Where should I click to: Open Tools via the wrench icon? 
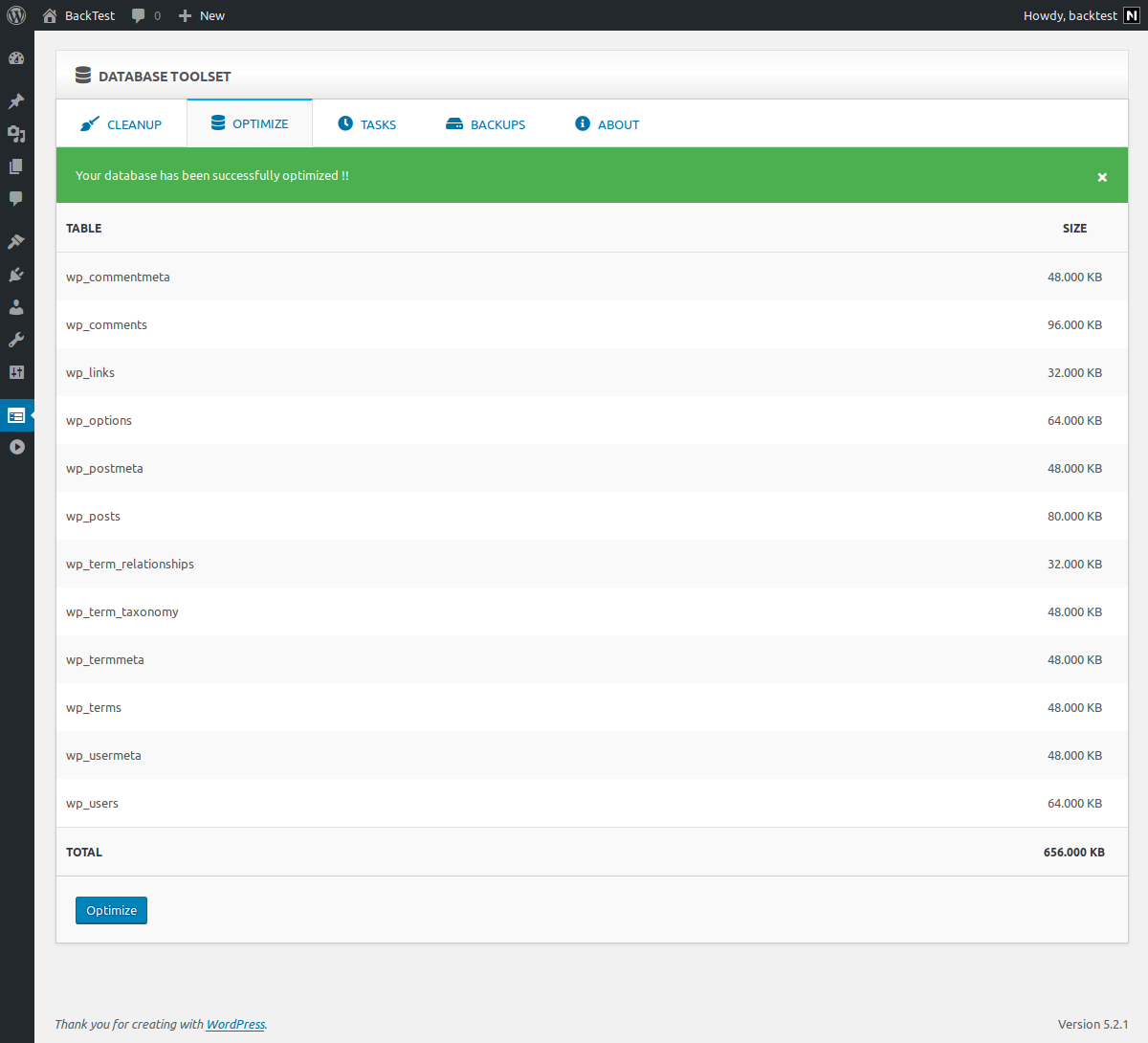(x=16, y=340)
